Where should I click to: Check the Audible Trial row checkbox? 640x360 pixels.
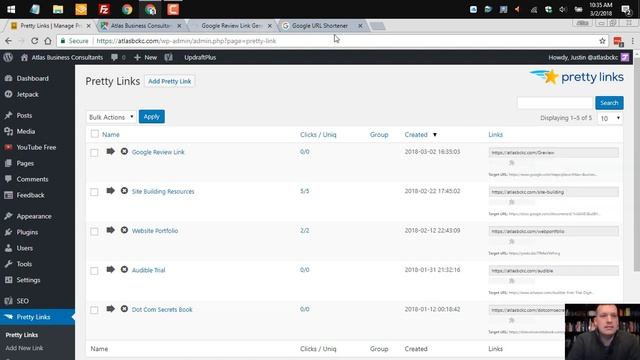pyautogui.click(x=94, y=271)
